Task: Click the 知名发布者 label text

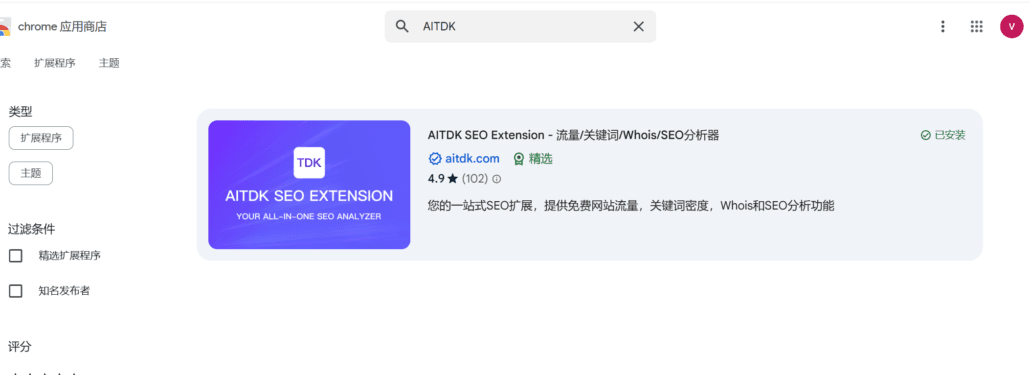Action: tap(64, 291)
